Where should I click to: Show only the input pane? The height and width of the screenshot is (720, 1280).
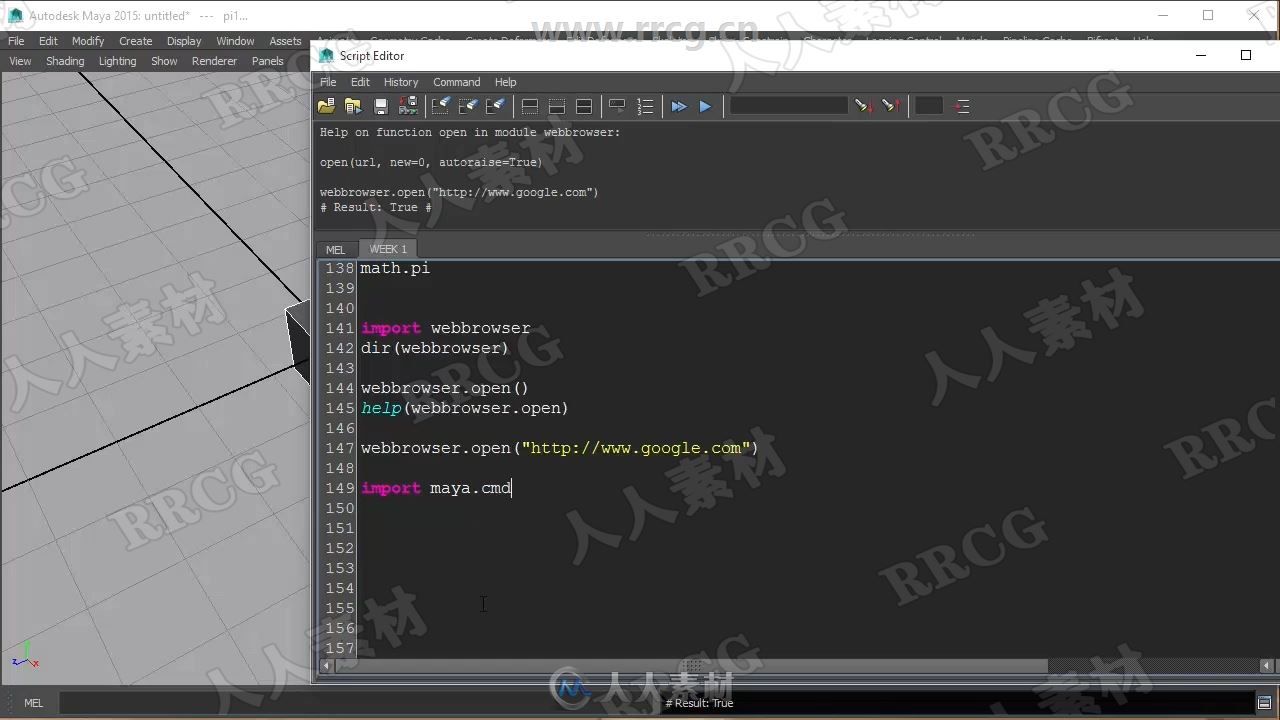pos(557,106)
